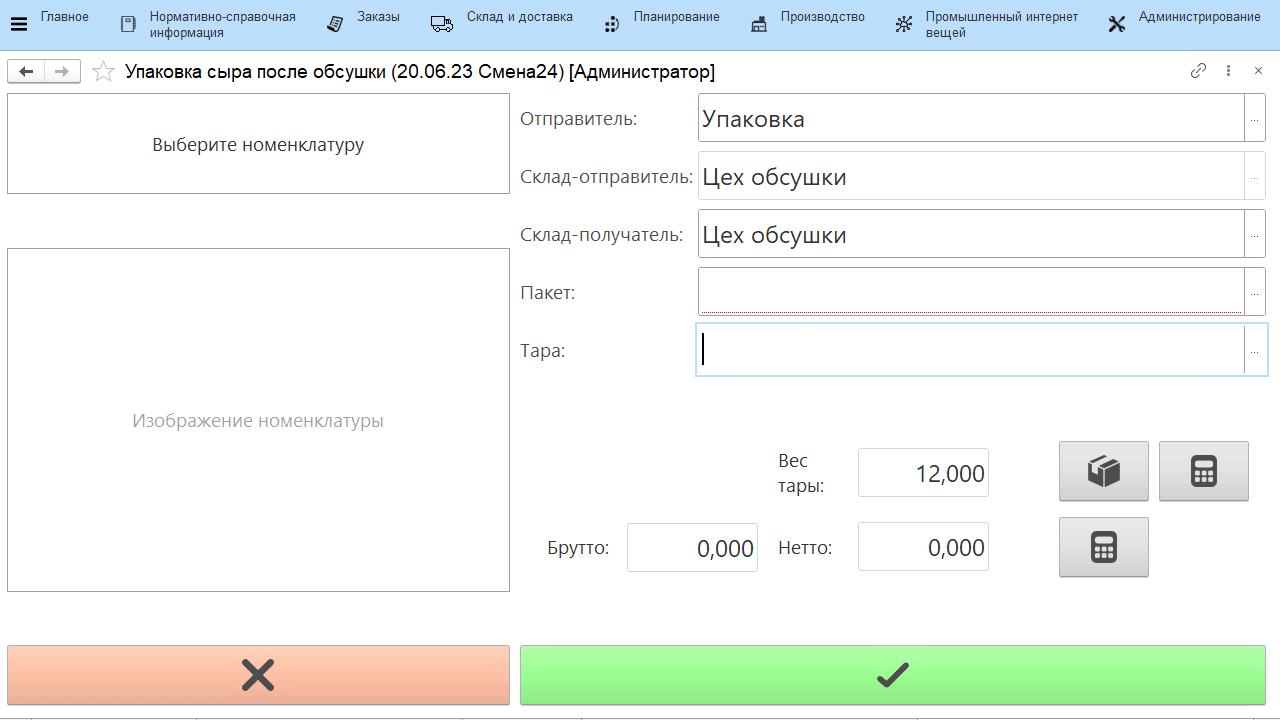Open Склад-получатель selection ellipsis button
This screenshot has height=720, width=1280.
coord(1254,235)
